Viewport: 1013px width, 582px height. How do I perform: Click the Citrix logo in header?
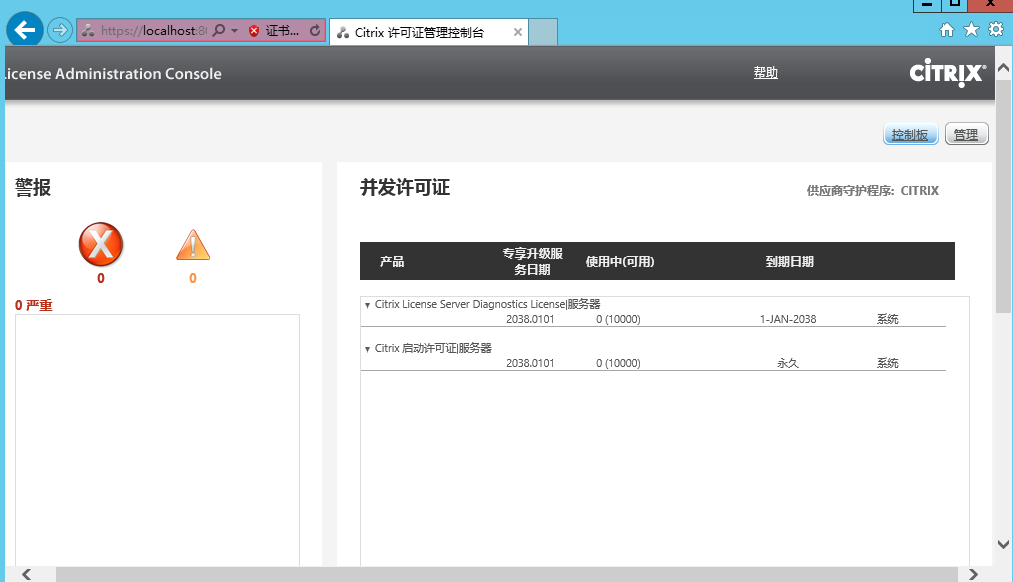[948, 73]
